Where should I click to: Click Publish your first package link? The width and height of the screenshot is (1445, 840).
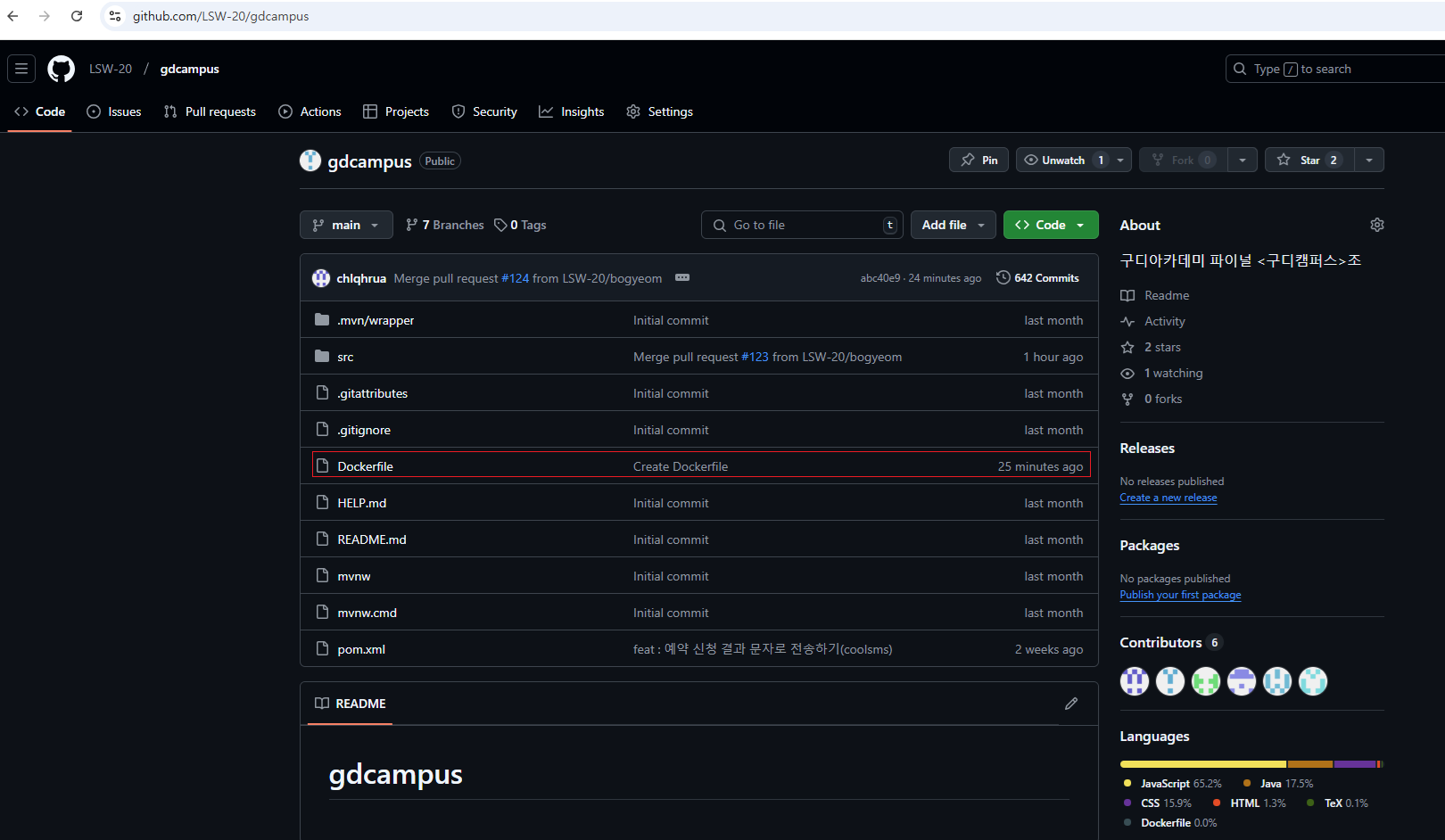pos(1180,595)
